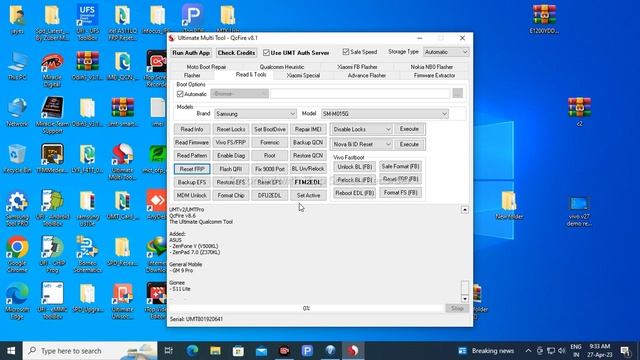The image size is (640, 360).
Task: Open the Microsoft Edge desktop shortcut
Action: click(x=17, y=301)
